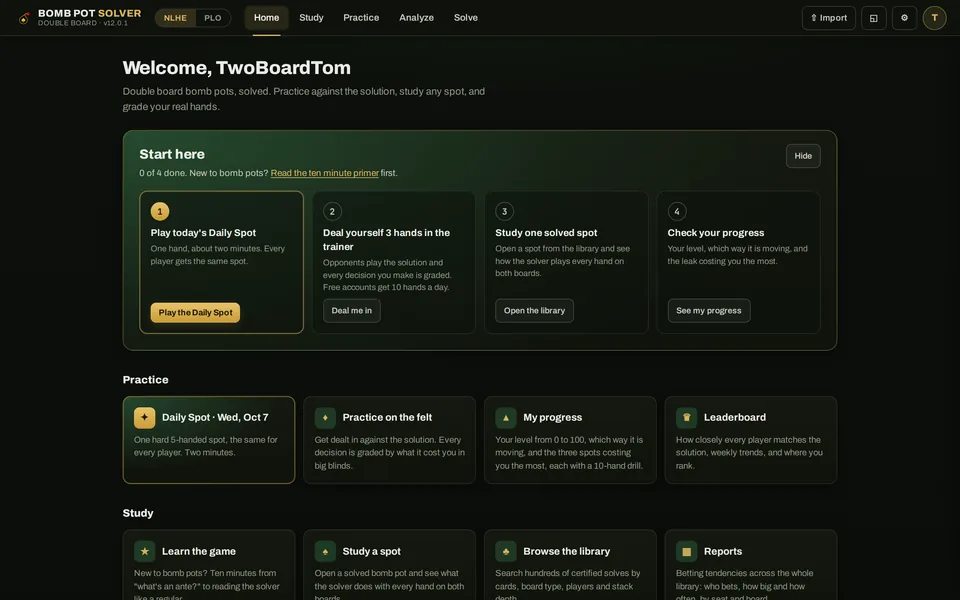The height and width of the screenshot is (600, 960).
Task: Select 'Learn the game' card title
Action: pyautogui.click(x=198, y=551)
